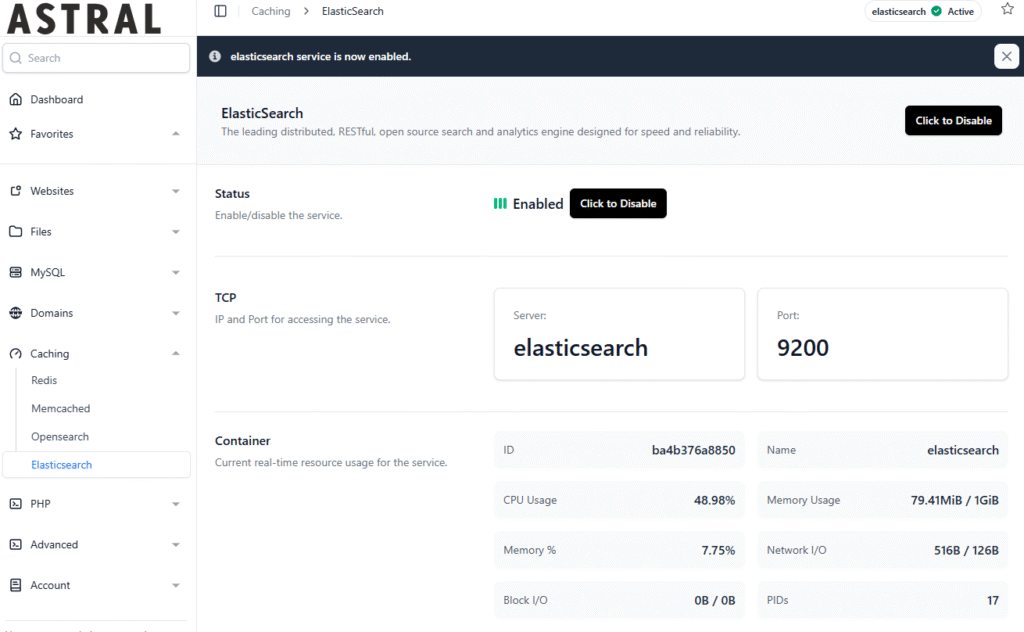The image size is (1024, 632).
Task: Click the PIDs 17 value
Action: [x=993, y=601]
